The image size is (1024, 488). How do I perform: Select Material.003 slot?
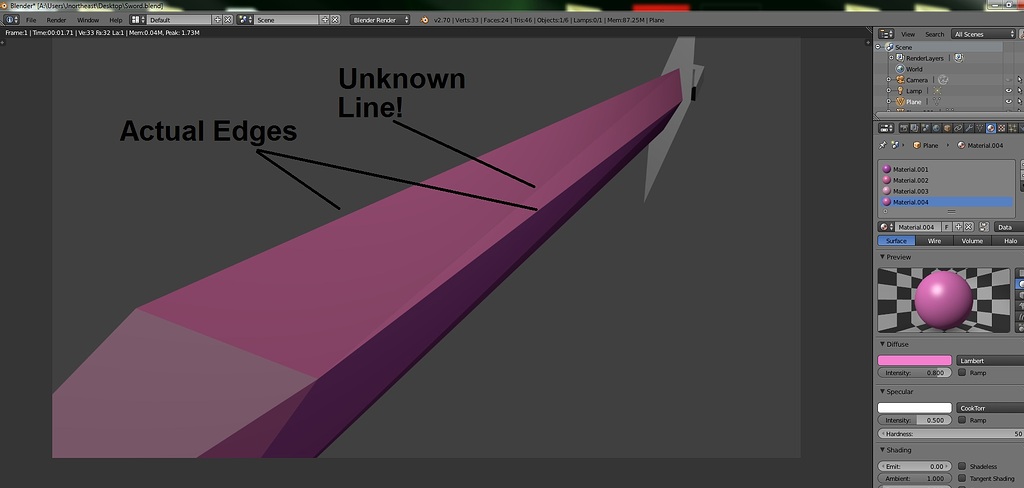pyautogui.click(x=945, y=191)
